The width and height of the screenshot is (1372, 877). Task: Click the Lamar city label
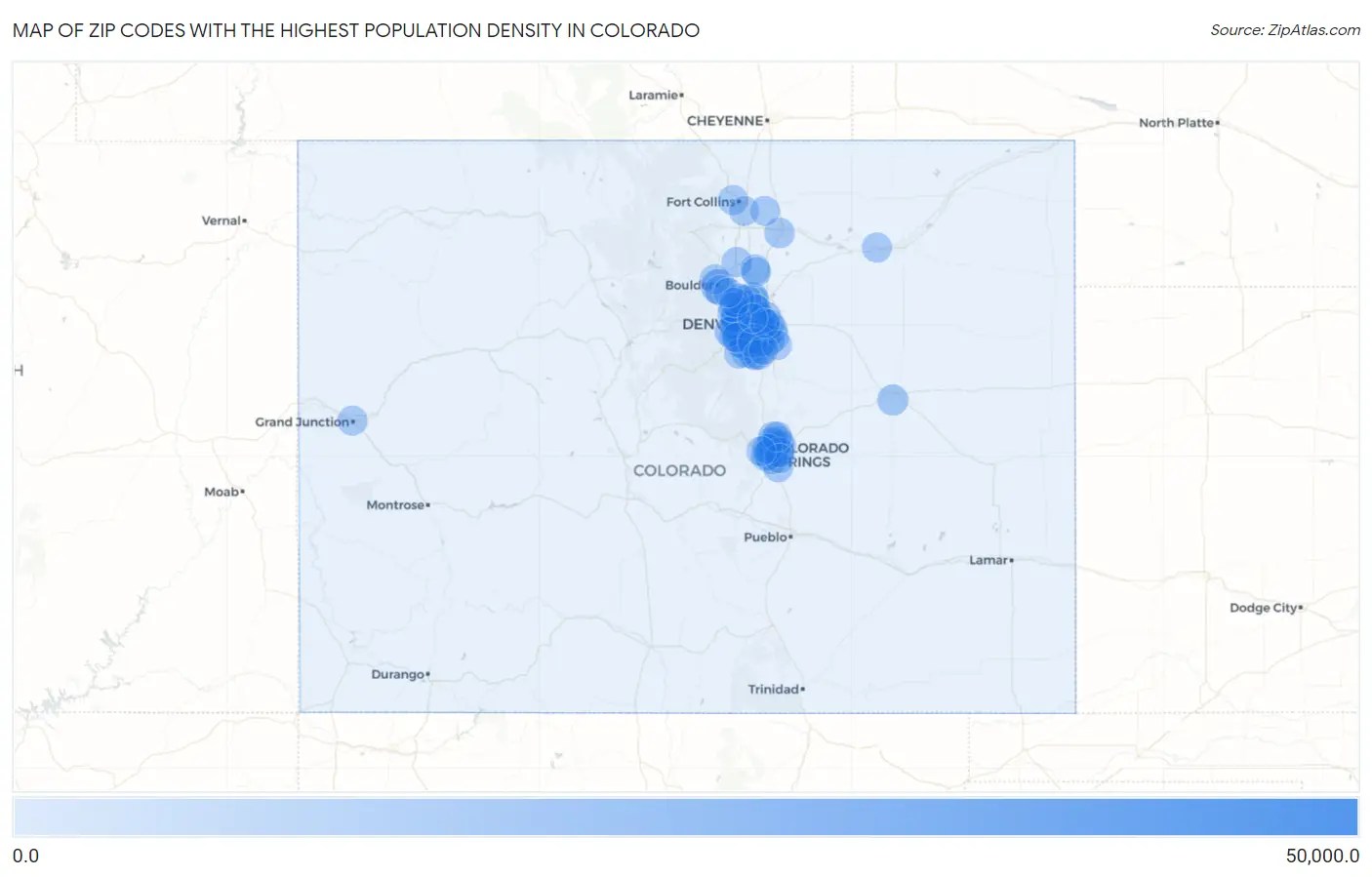[x=989, y=560]
